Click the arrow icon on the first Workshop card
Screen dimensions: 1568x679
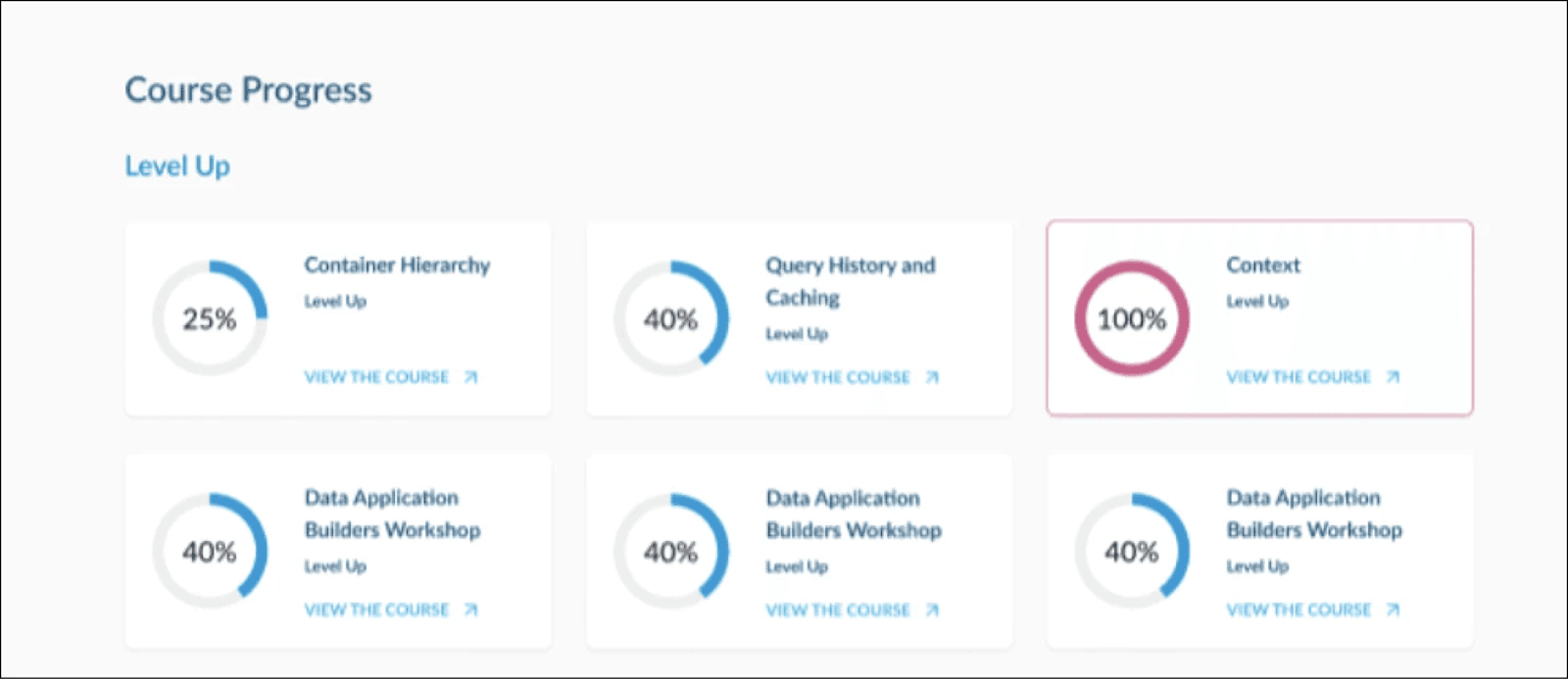click(x=469, y=609)
